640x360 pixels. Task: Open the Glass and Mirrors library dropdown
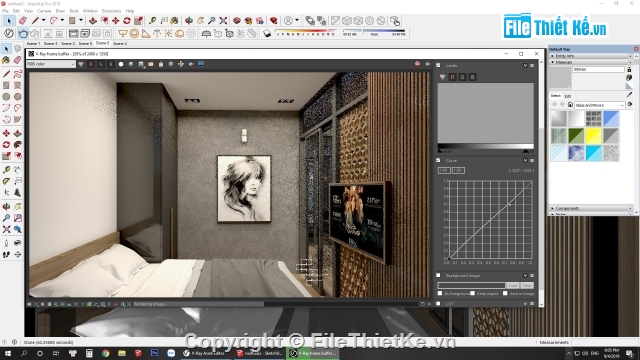coord(600,105)
